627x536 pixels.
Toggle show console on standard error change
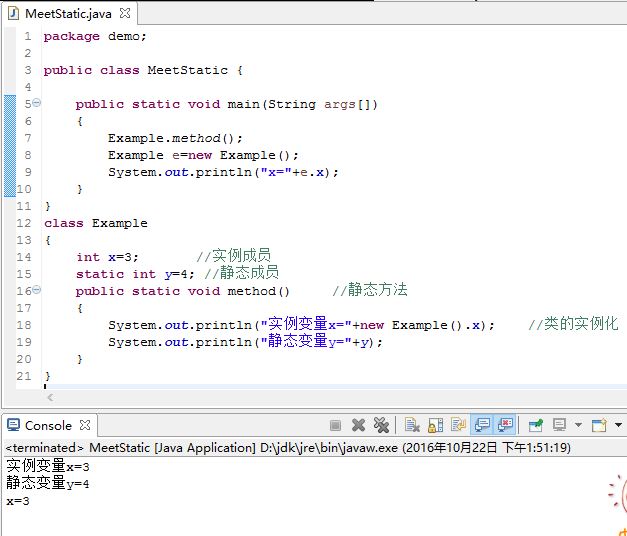coord(505,425)
